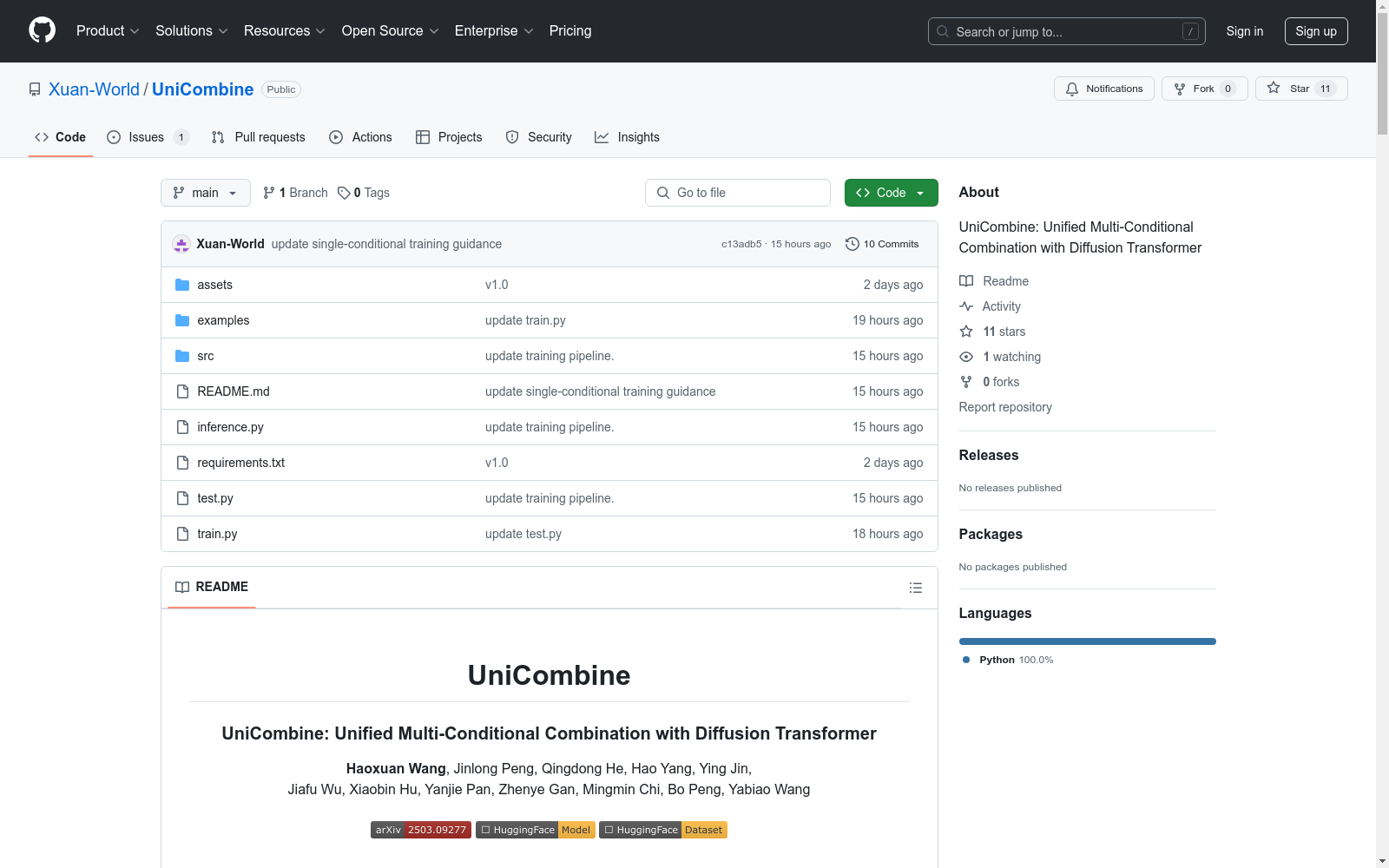Viewport: 1389px width, 868px height.
Task: Expand the Enterprise menu
Action: [494, 30]
